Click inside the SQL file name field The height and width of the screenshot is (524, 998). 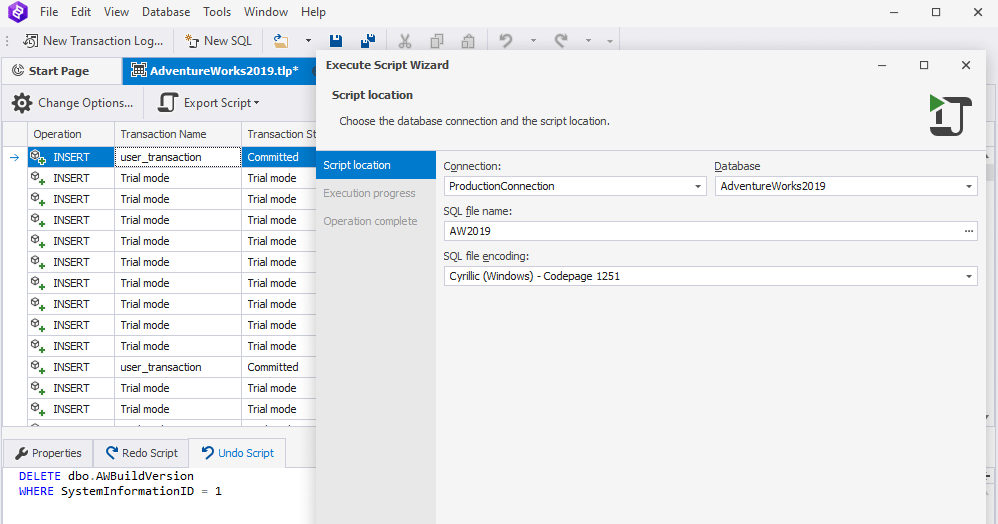click(700, 231)
